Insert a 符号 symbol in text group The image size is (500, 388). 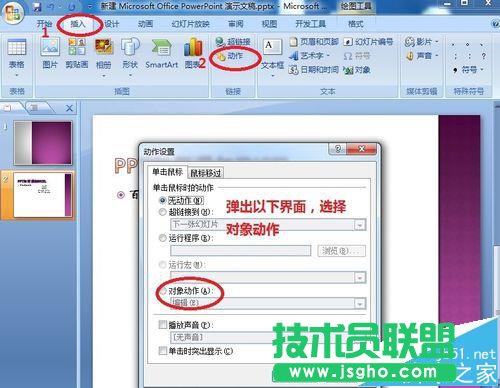[x=357, y=56]
